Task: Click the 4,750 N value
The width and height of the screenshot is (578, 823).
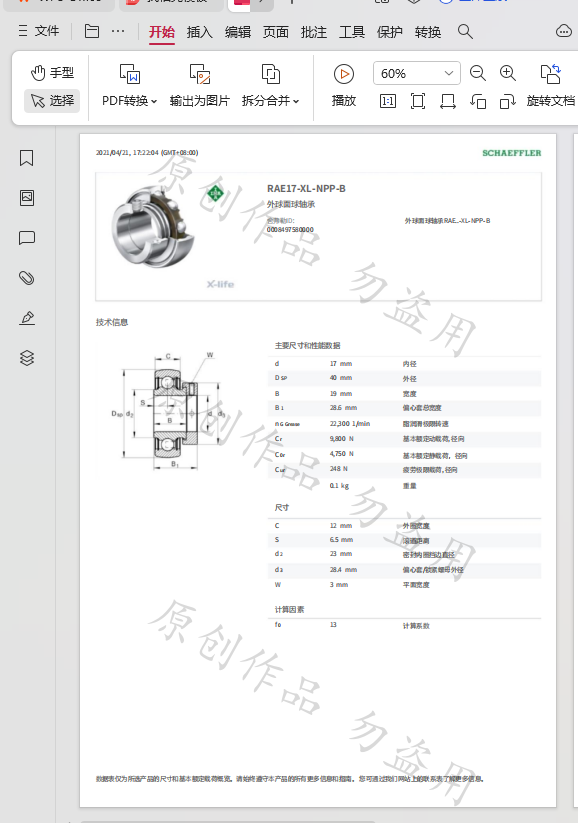Action: point(341,453)
